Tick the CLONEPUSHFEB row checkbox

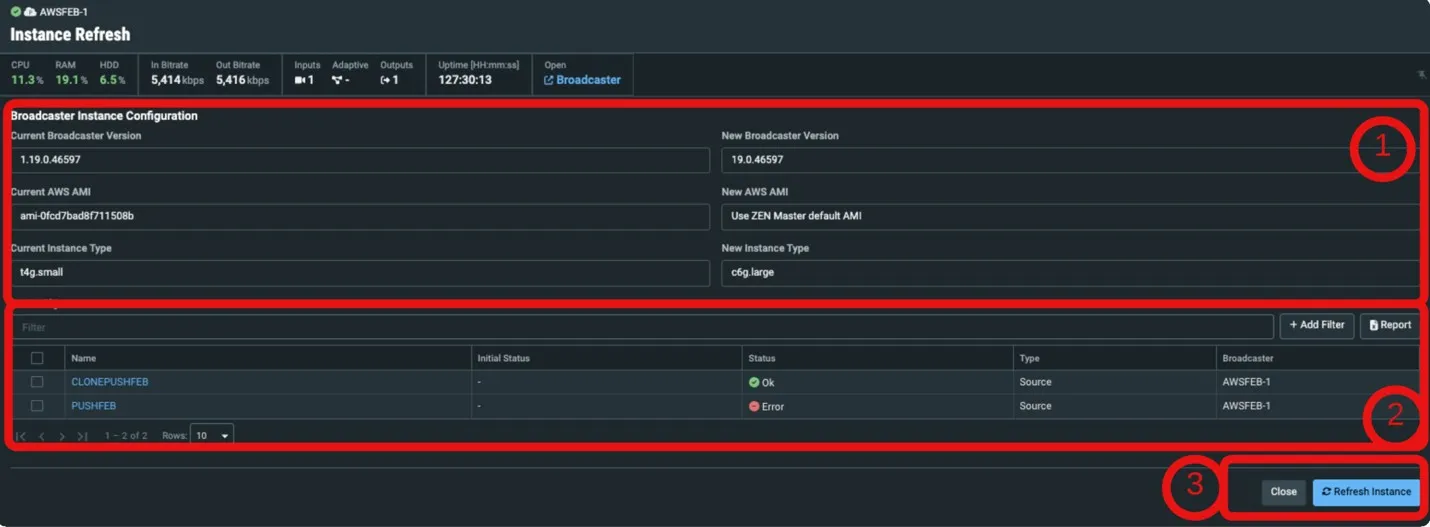pyautogui.click(x=37, y=382)
